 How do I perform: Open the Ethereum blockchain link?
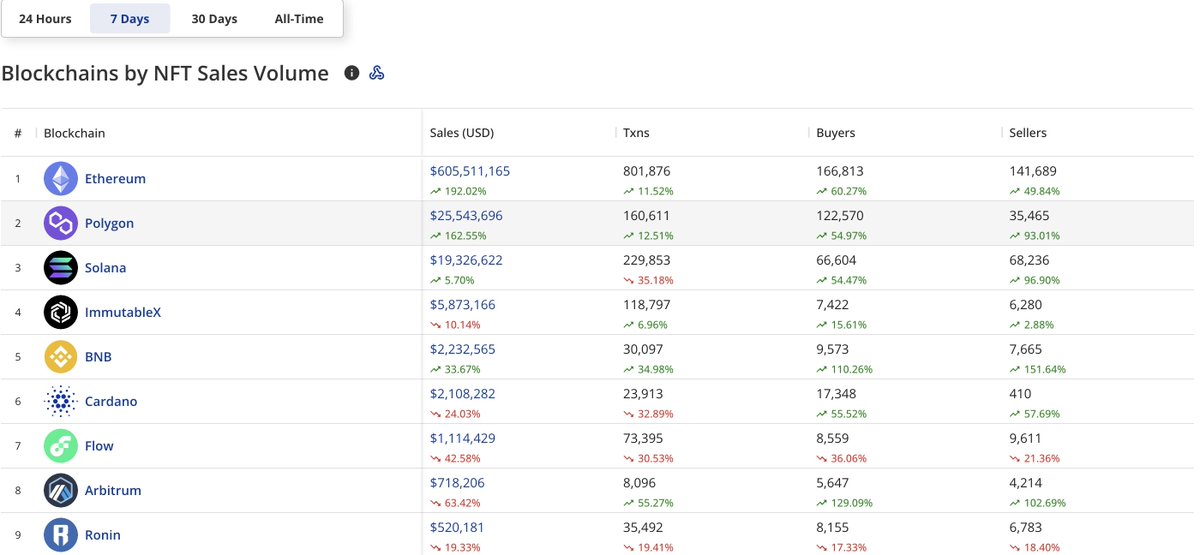click(115, 179)
